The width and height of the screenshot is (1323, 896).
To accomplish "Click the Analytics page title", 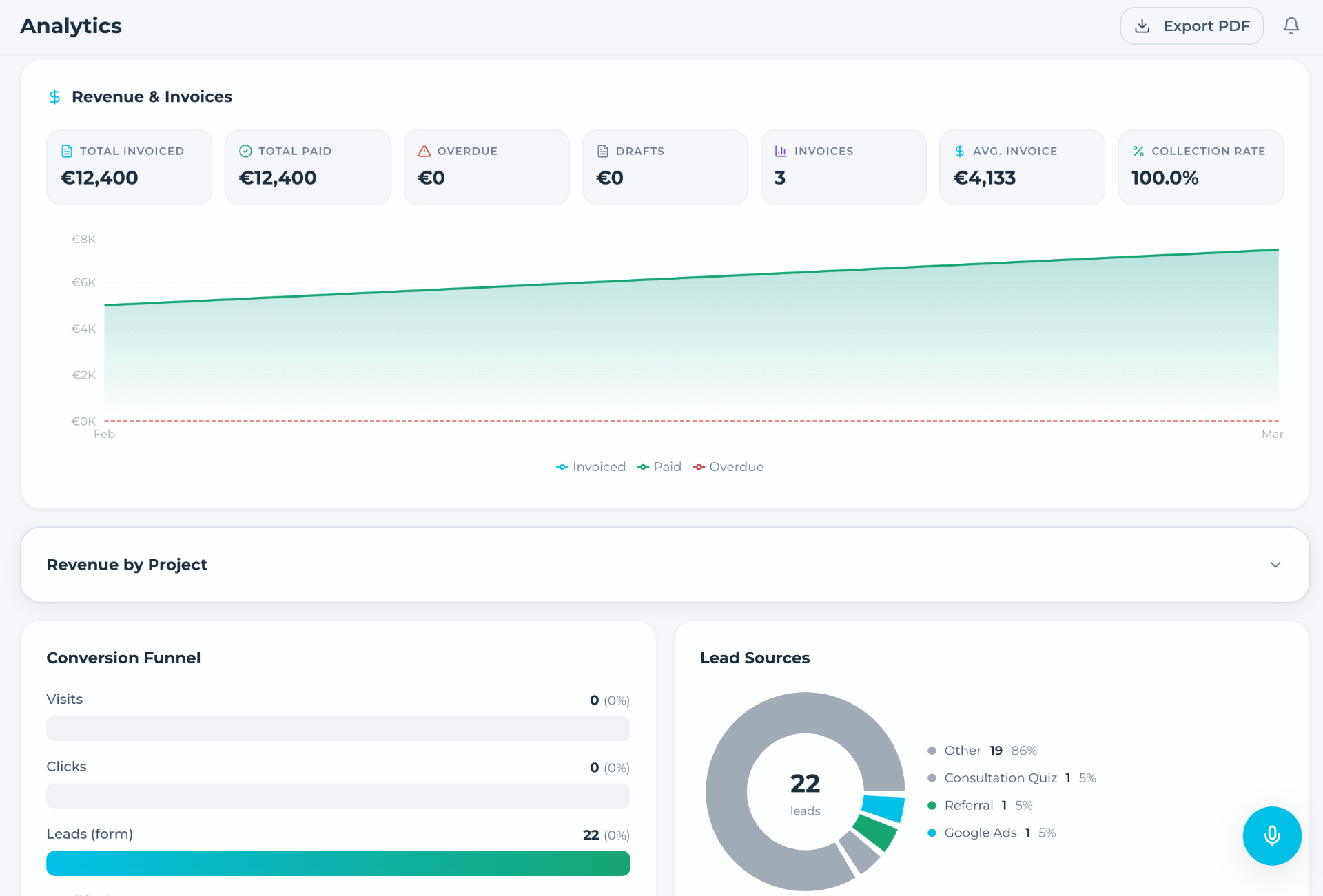I will click(x=71, y=26).
